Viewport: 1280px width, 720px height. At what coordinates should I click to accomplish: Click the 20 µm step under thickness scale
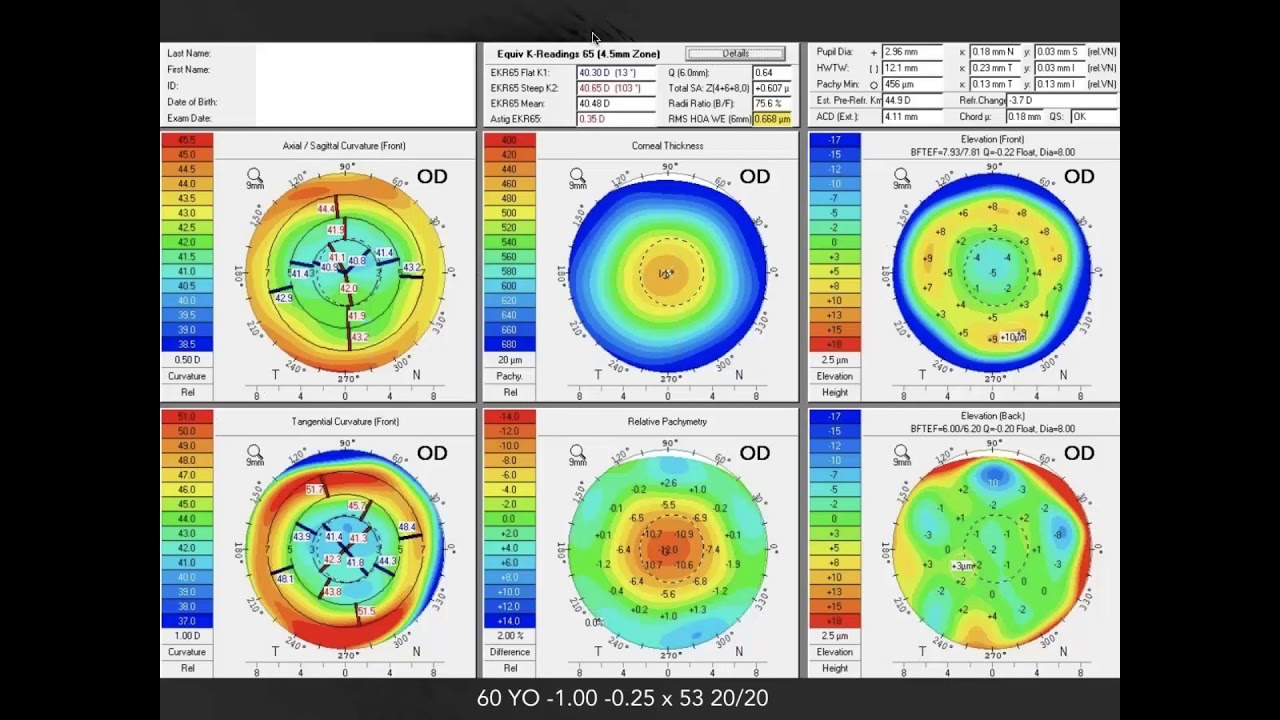tap(510, 360)
